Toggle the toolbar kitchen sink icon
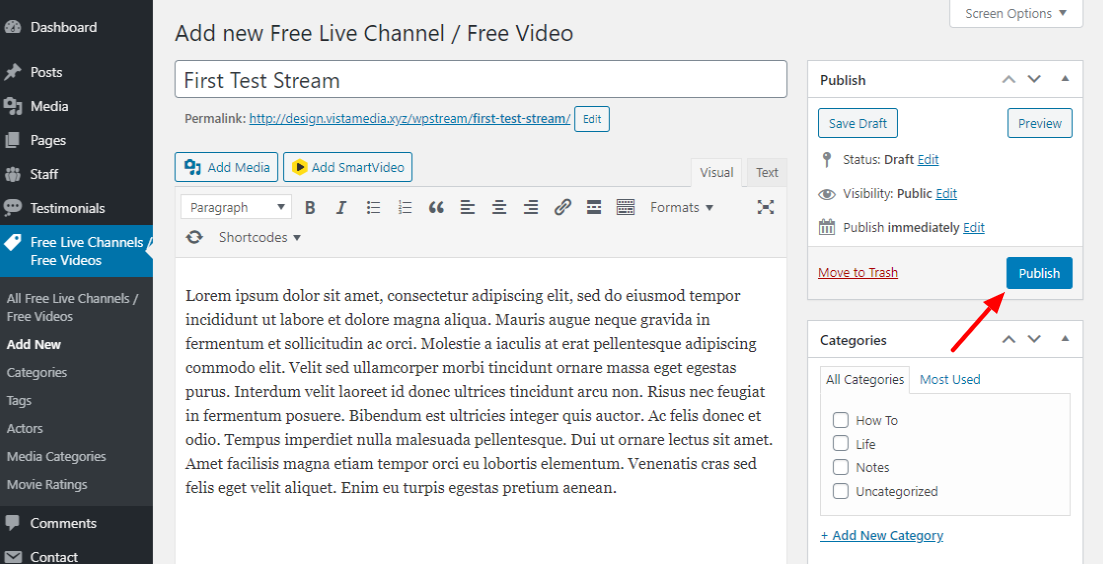The width and height of the screenshot is (1103, 564). coord(626,208)
